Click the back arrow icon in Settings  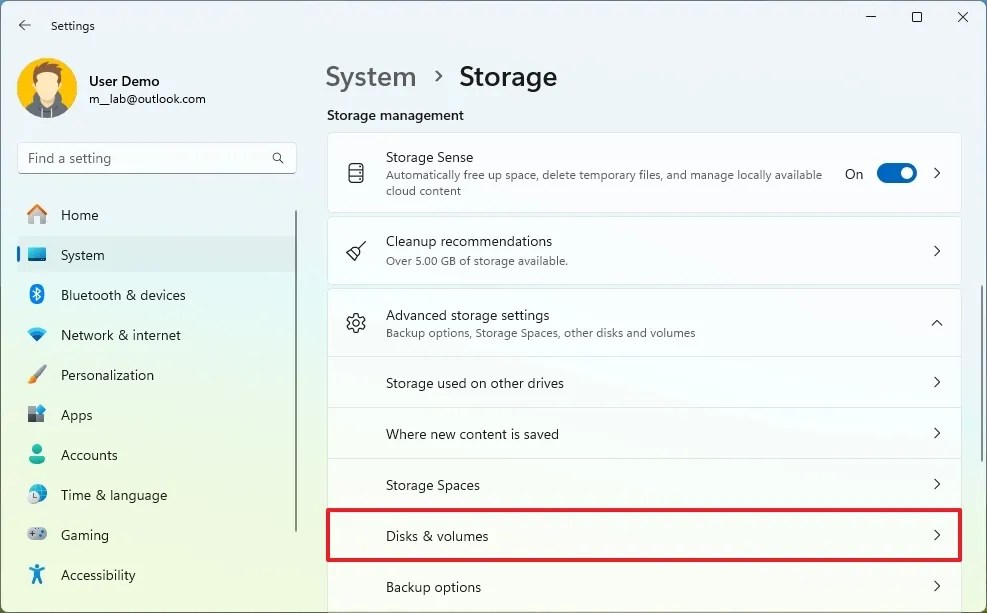point(25,26)
